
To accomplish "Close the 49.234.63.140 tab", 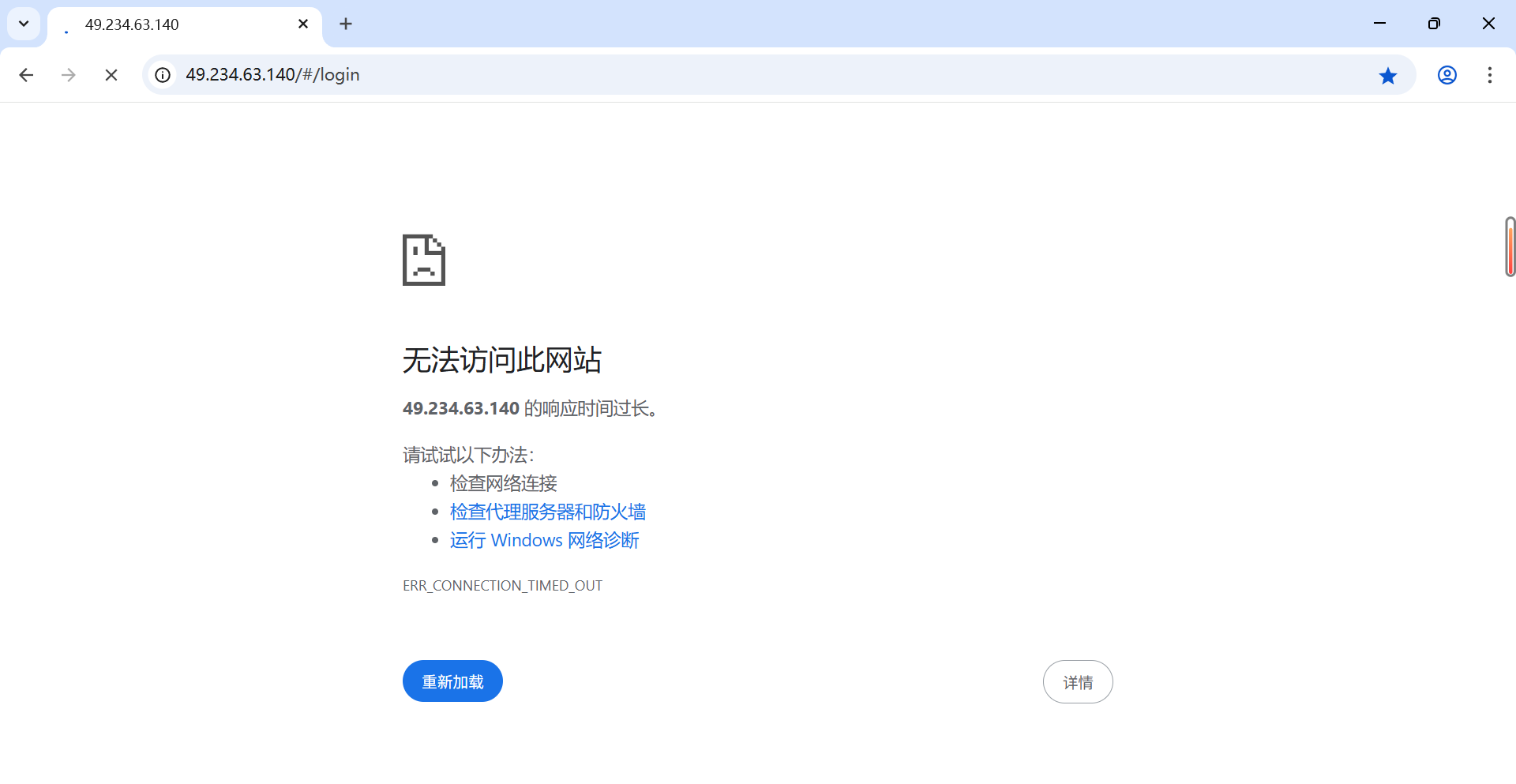I will pyautogui.click(x=303, y=24).
